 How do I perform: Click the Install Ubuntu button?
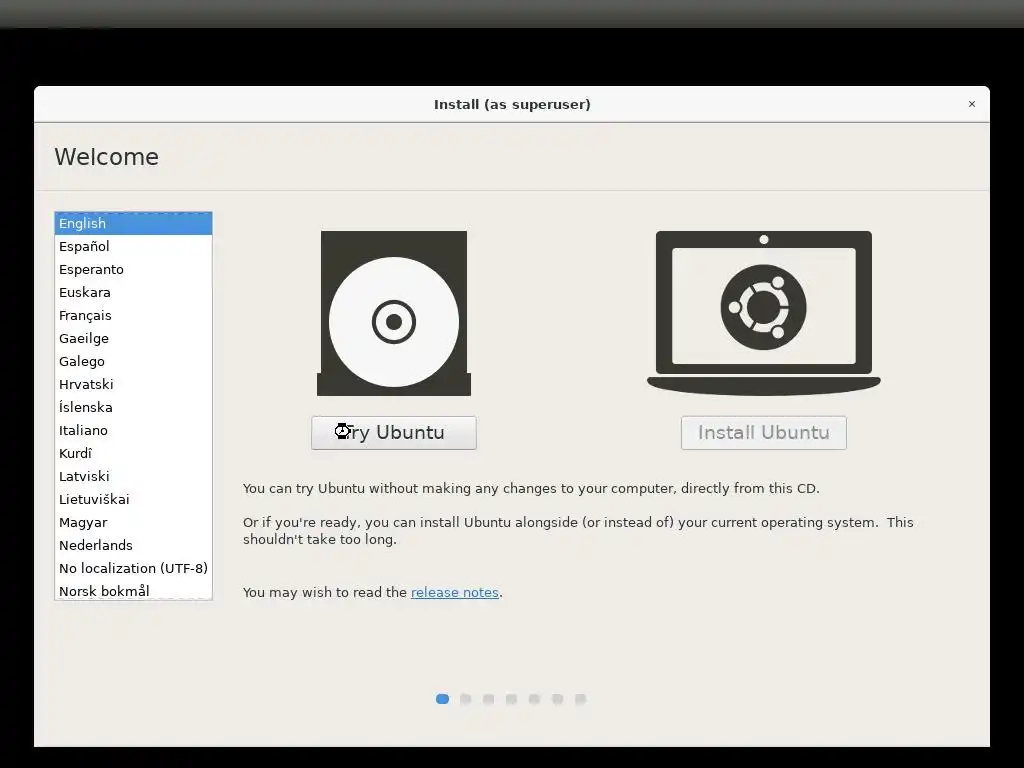[763, 433]
